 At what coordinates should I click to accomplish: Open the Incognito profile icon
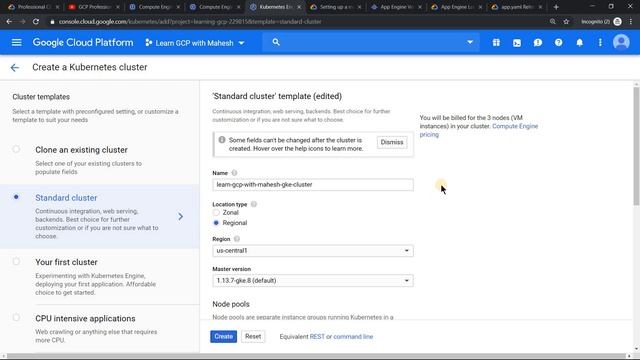pos(617,22)
